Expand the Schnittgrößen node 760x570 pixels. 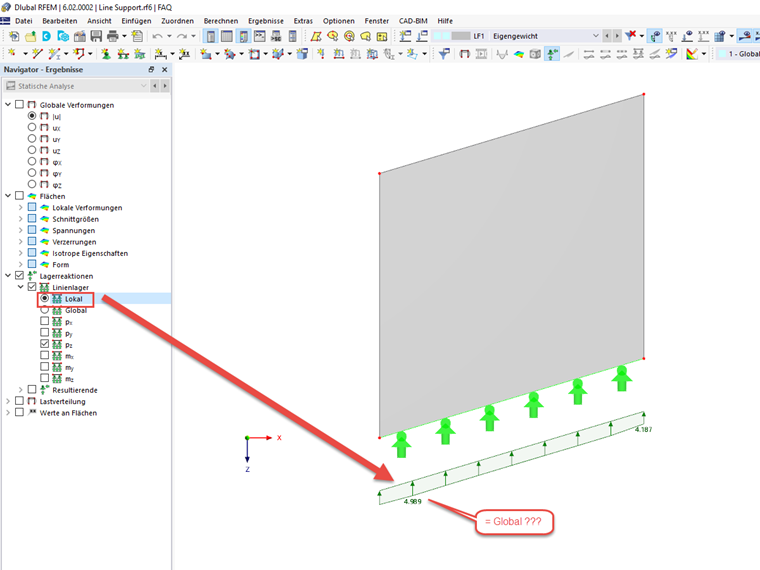[20, 219]
